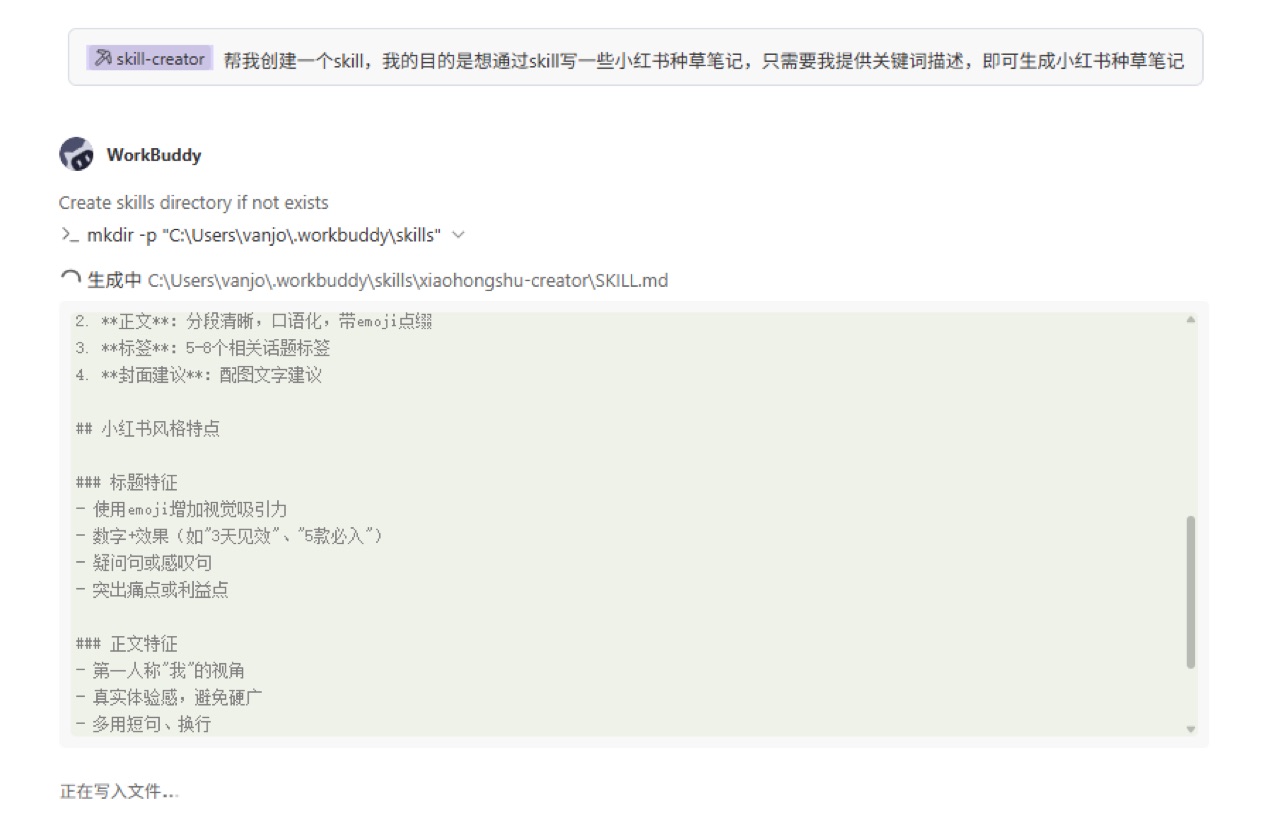The image size is (1280, 831).
Task: Click the mkdir -p command text
Action: click(264, 235)
